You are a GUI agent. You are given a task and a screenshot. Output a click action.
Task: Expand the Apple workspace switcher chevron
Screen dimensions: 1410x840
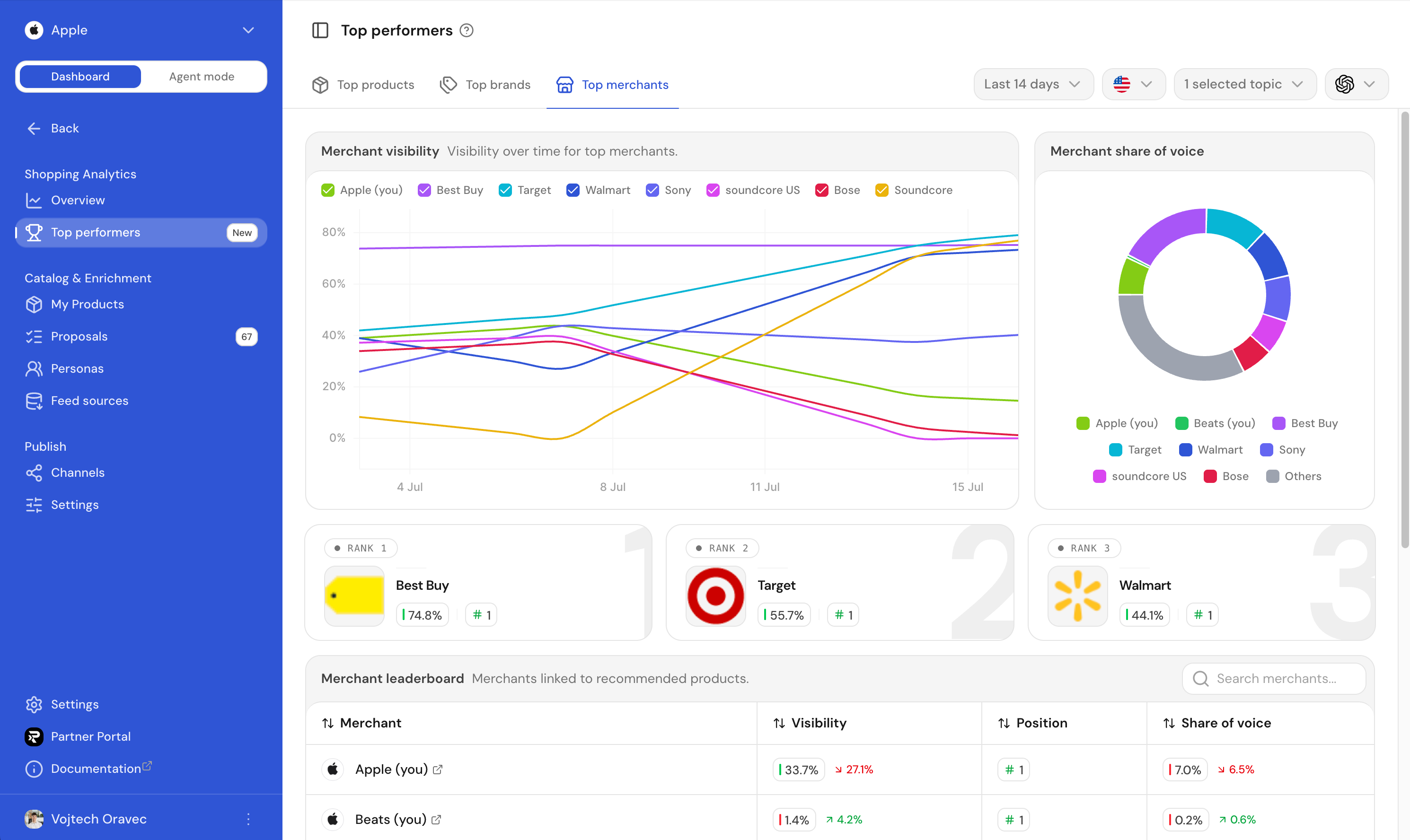248,30
